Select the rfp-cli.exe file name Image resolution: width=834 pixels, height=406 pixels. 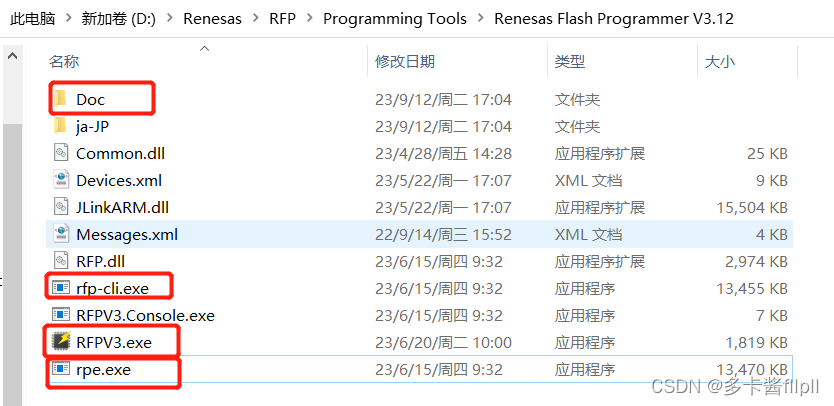click(x=112, y=288)
